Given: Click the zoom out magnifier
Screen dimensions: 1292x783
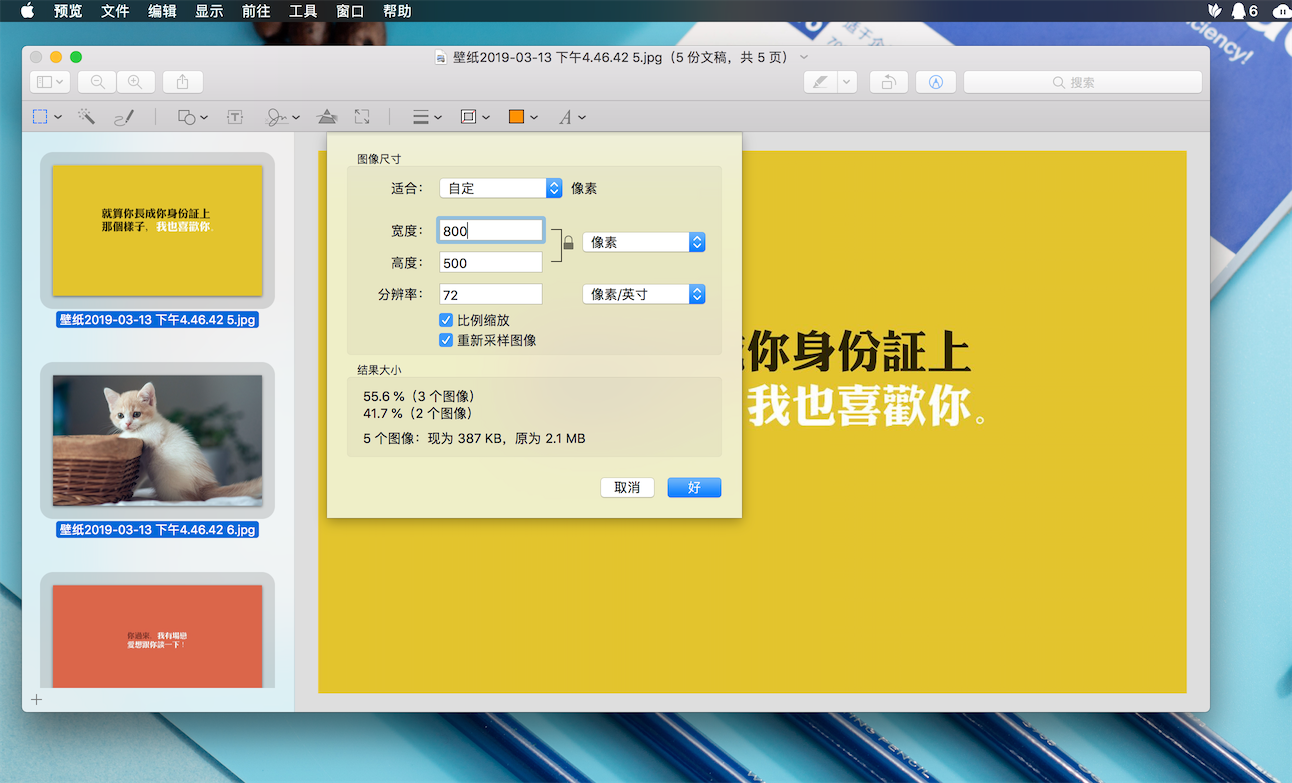Looking at the screenshot, I should pos(97,82).
